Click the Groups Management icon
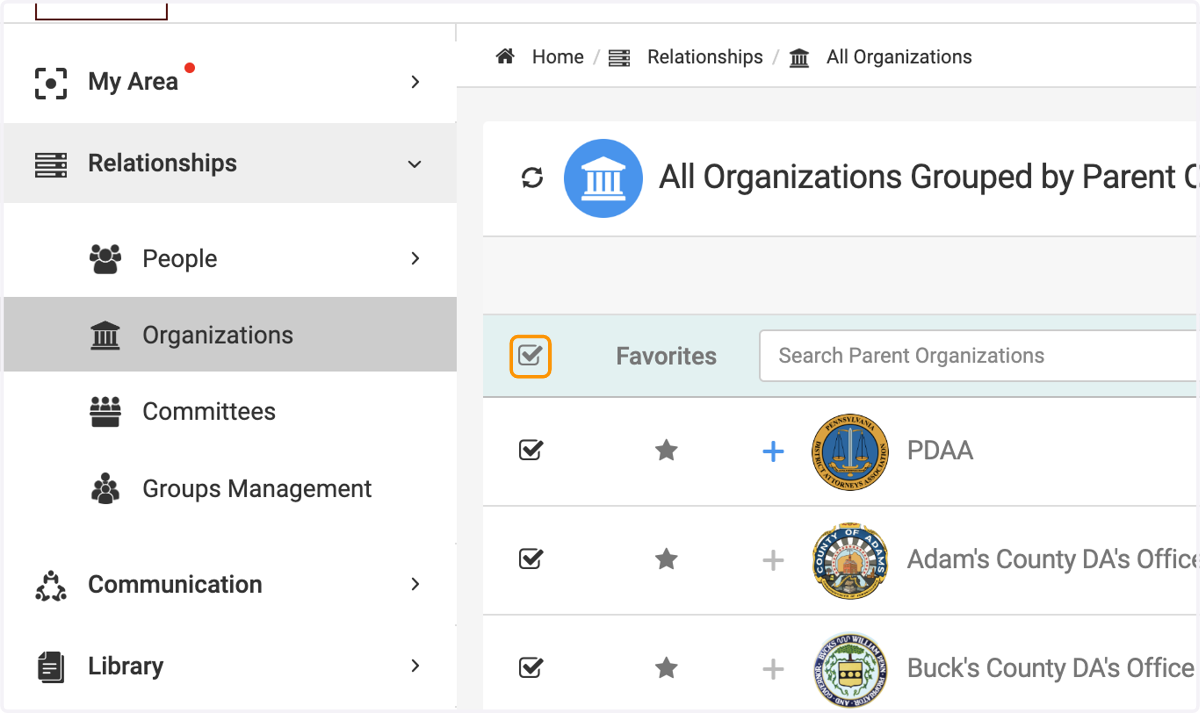 [105, 489]
